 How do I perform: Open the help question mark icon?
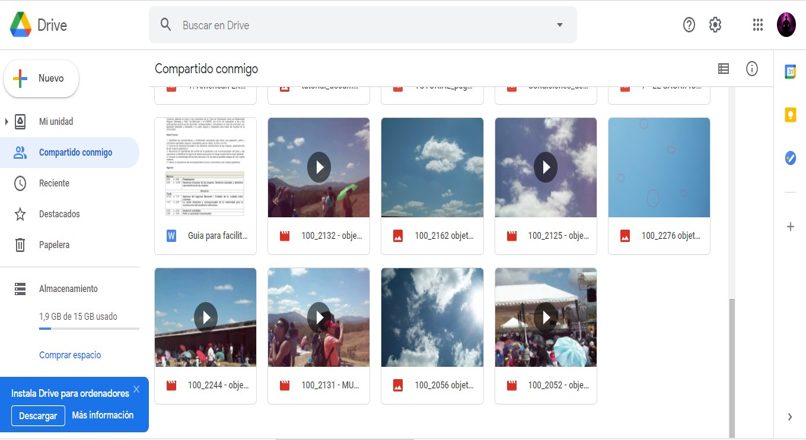689,25
